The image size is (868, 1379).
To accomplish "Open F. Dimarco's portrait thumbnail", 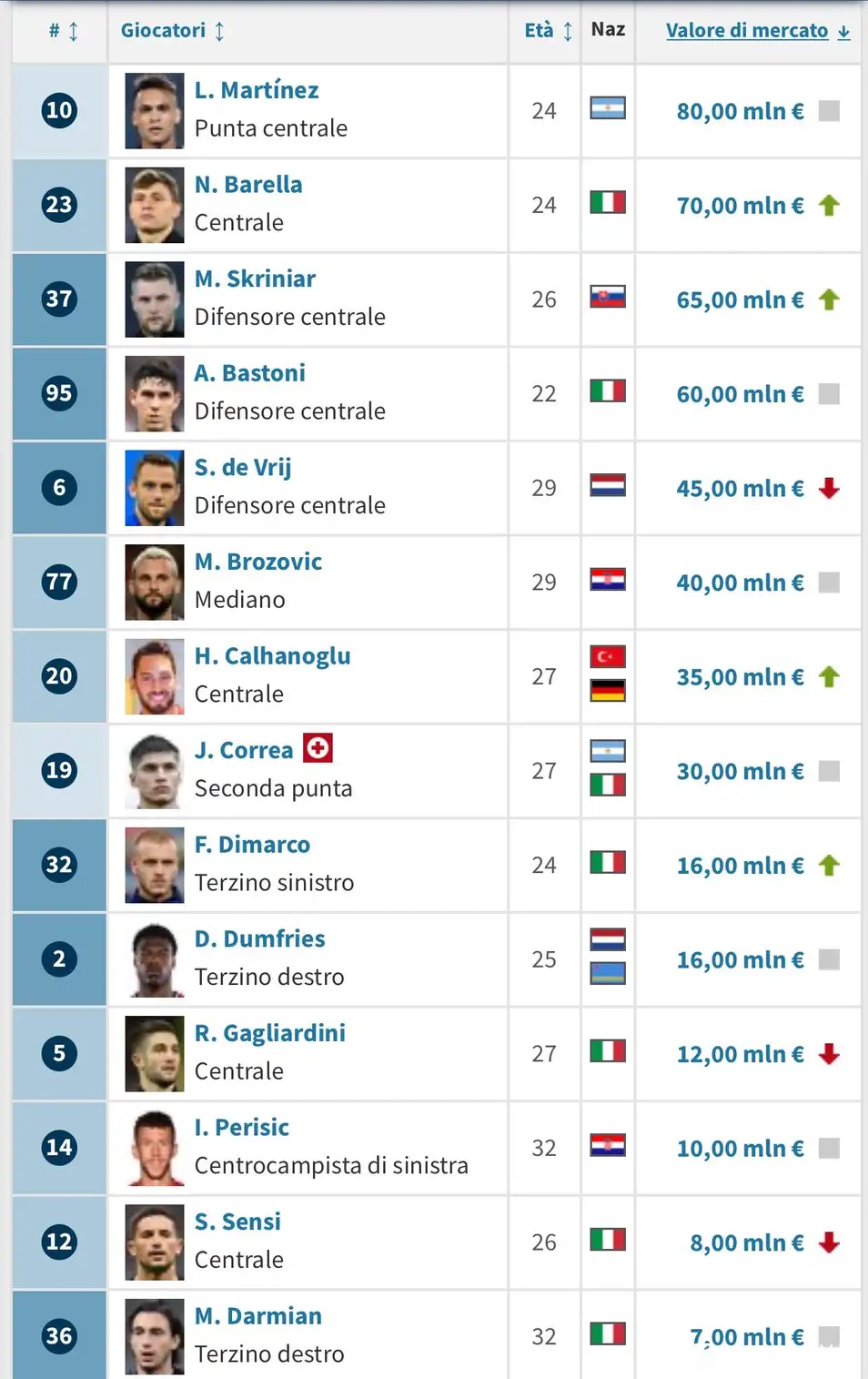I will pos(155,866).
